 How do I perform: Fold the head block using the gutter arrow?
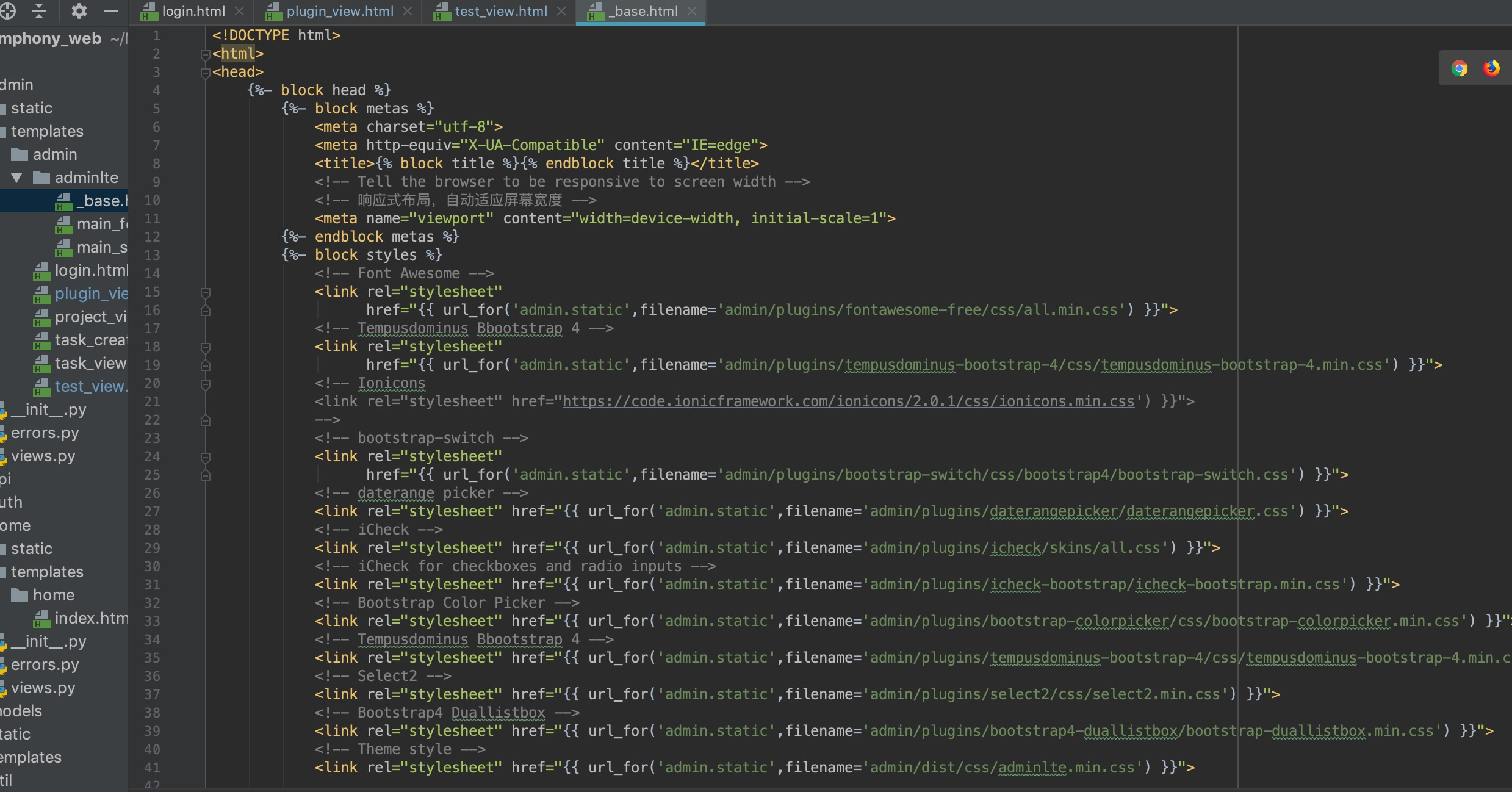pyautogui.click(x=206, y=73)
